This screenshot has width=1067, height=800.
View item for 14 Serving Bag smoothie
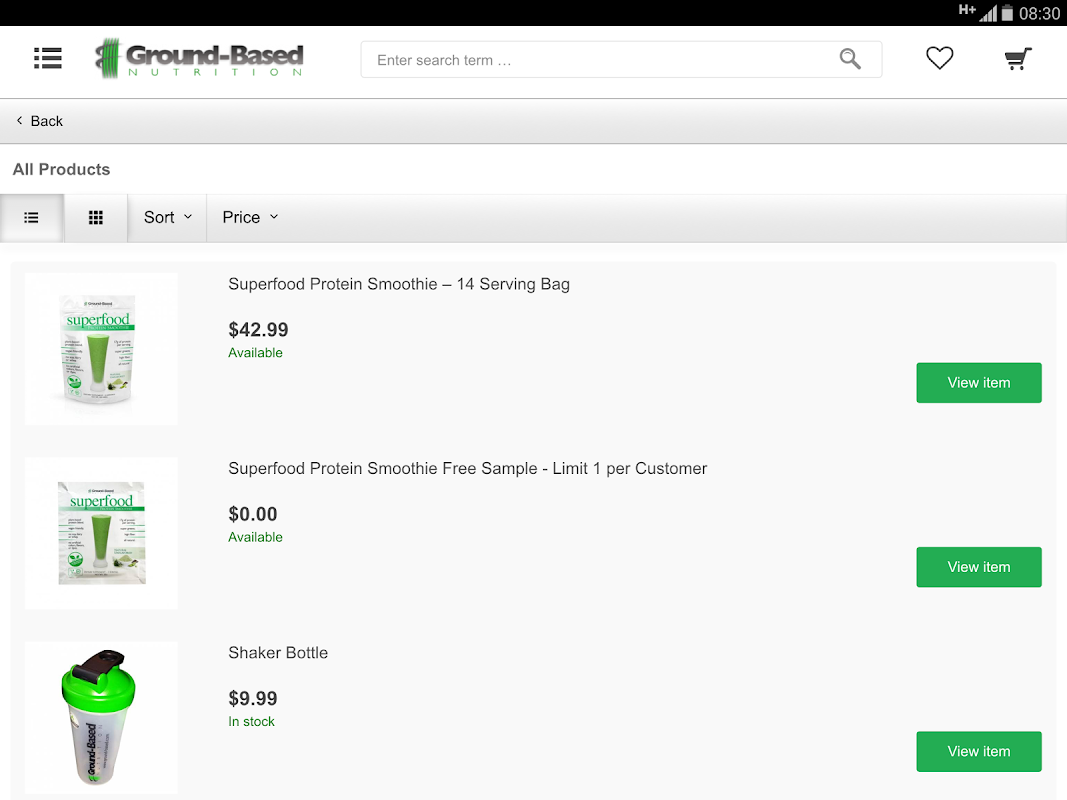[979, 383]
